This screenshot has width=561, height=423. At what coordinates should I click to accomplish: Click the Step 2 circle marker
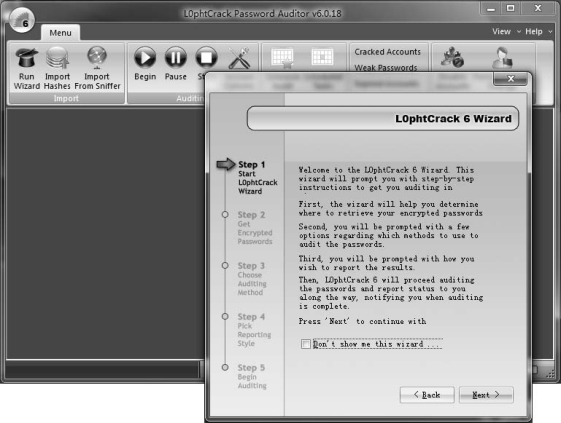225,215
